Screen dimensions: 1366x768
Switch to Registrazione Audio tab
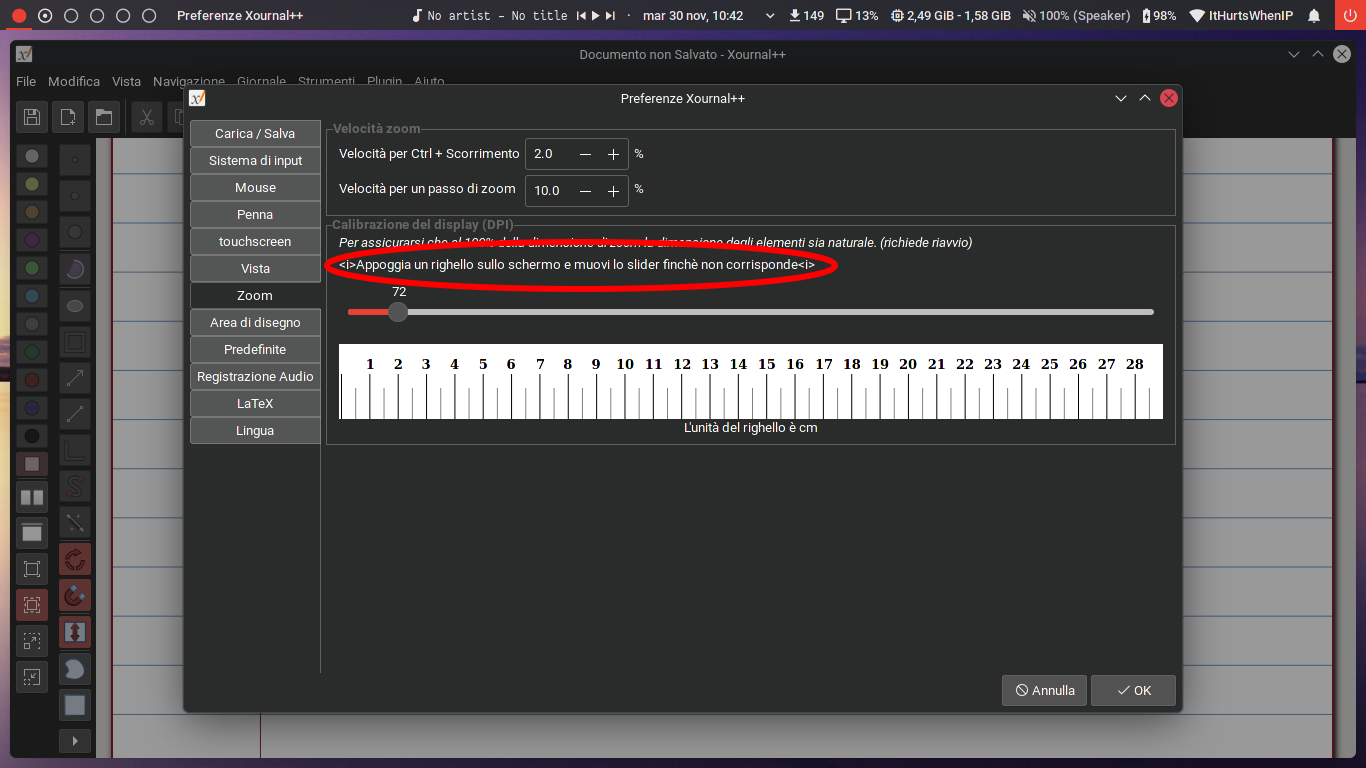255,376
